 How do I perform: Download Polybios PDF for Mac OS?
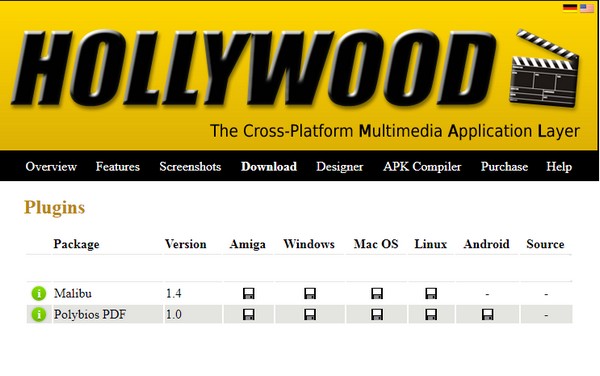pos(377,314)
